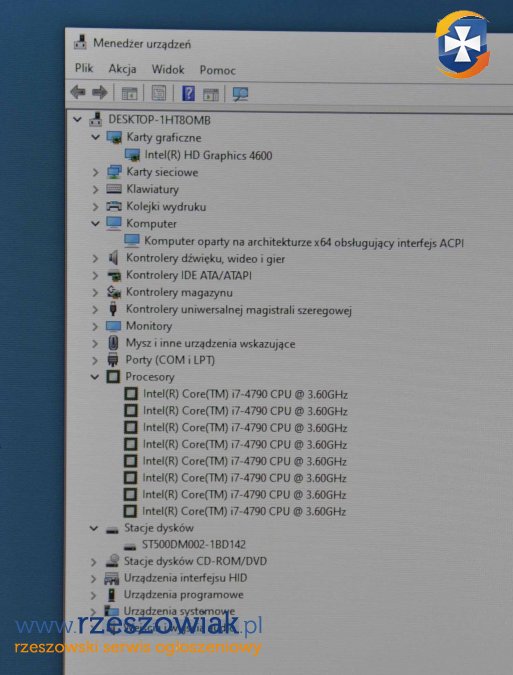Viewport: 513px width, 675px height.
Task: Collapse the Karty graficzne category
Action: coord(96,137)
